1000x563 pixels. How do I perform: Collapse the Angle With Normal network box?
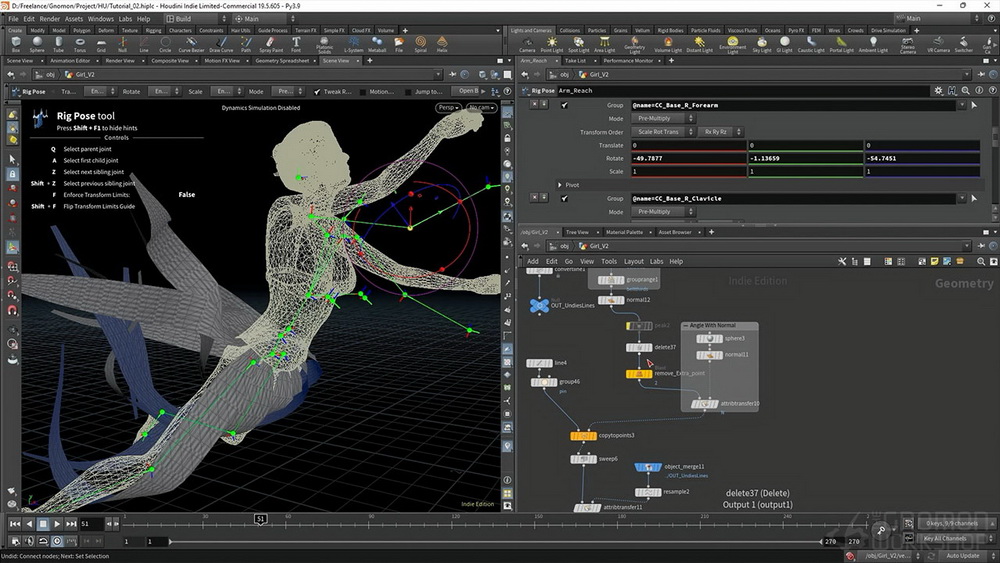[x=686, y=325]
